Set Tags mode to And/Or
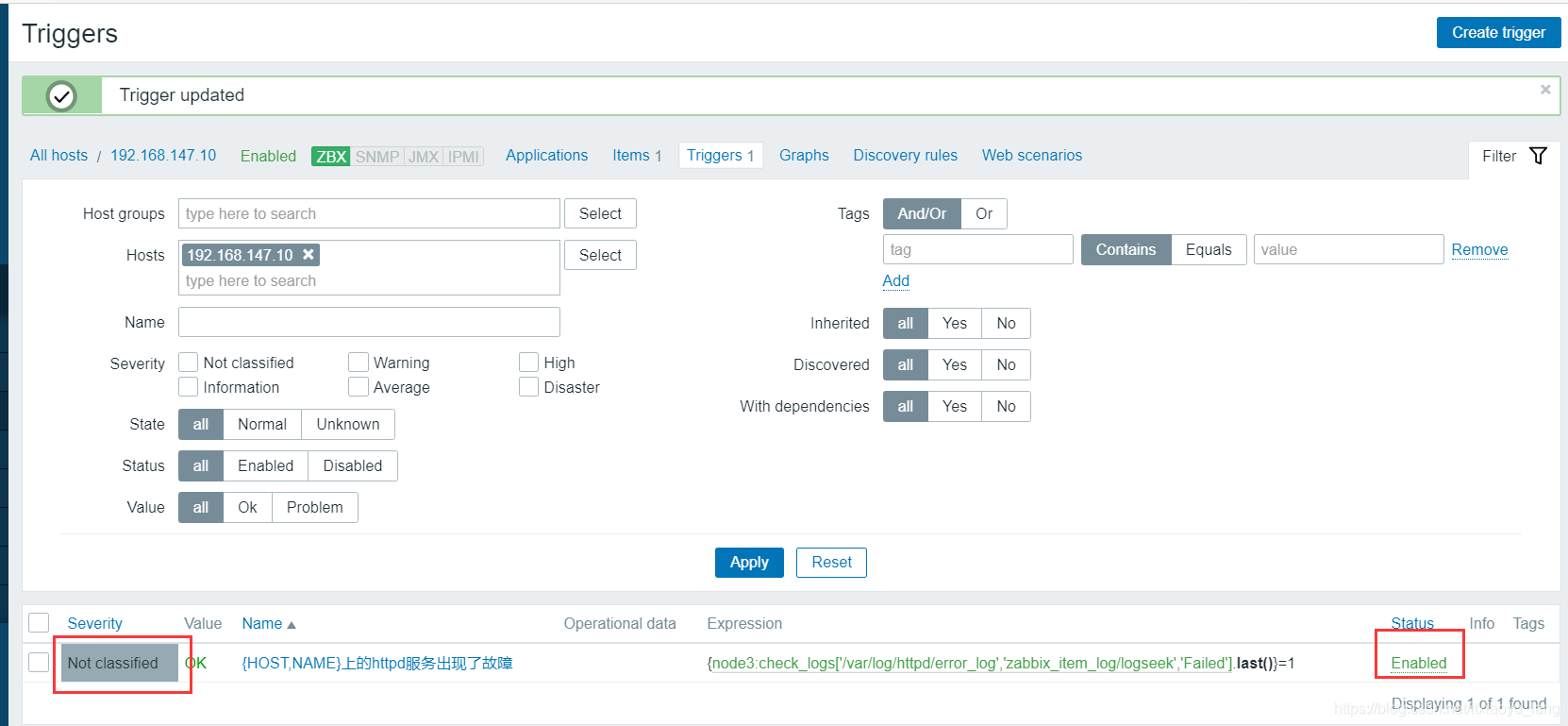 click(922, 213)
